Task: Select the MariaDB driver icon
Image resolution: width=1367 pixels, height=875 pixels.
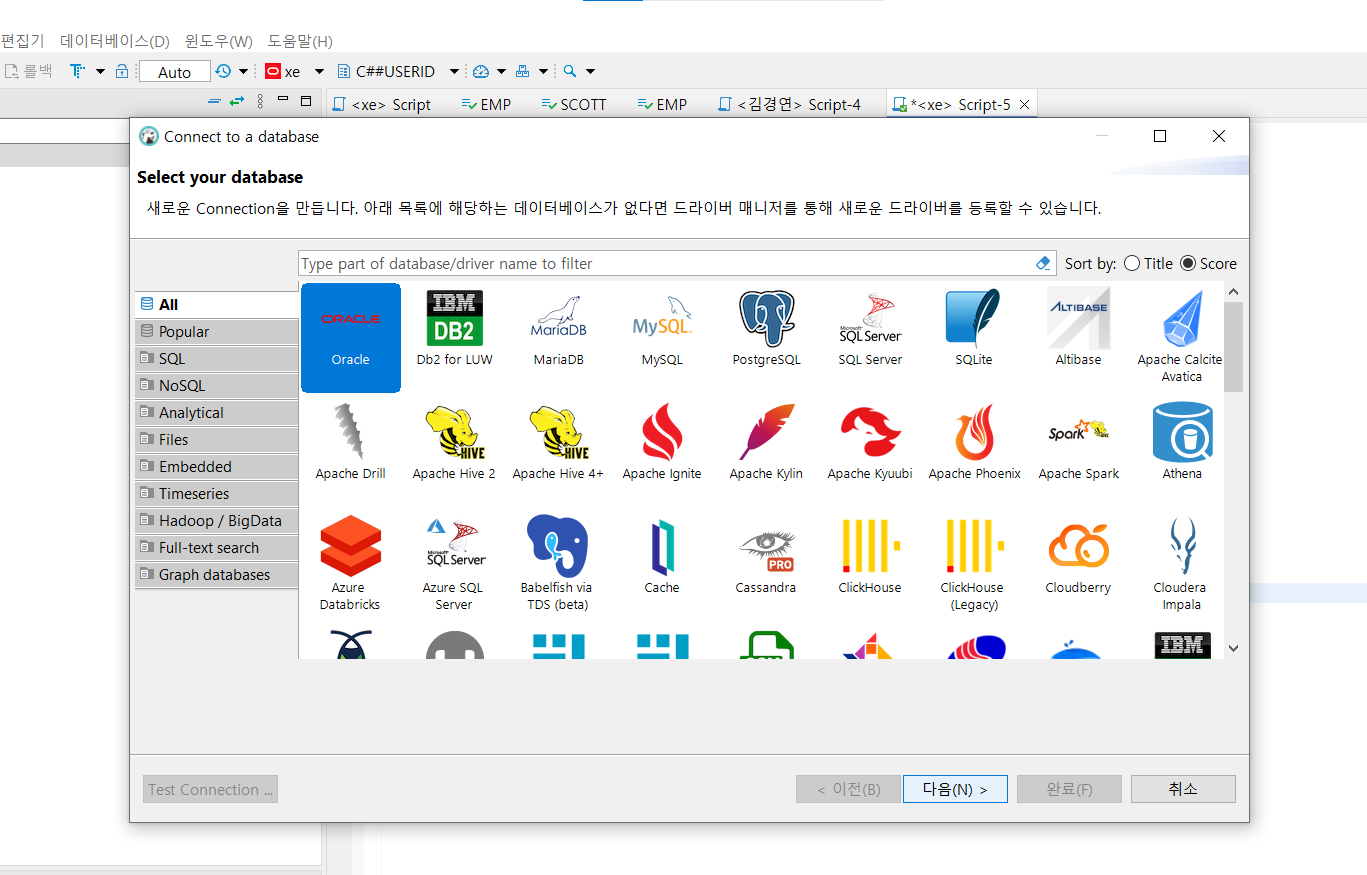Action: click(558, 329)
